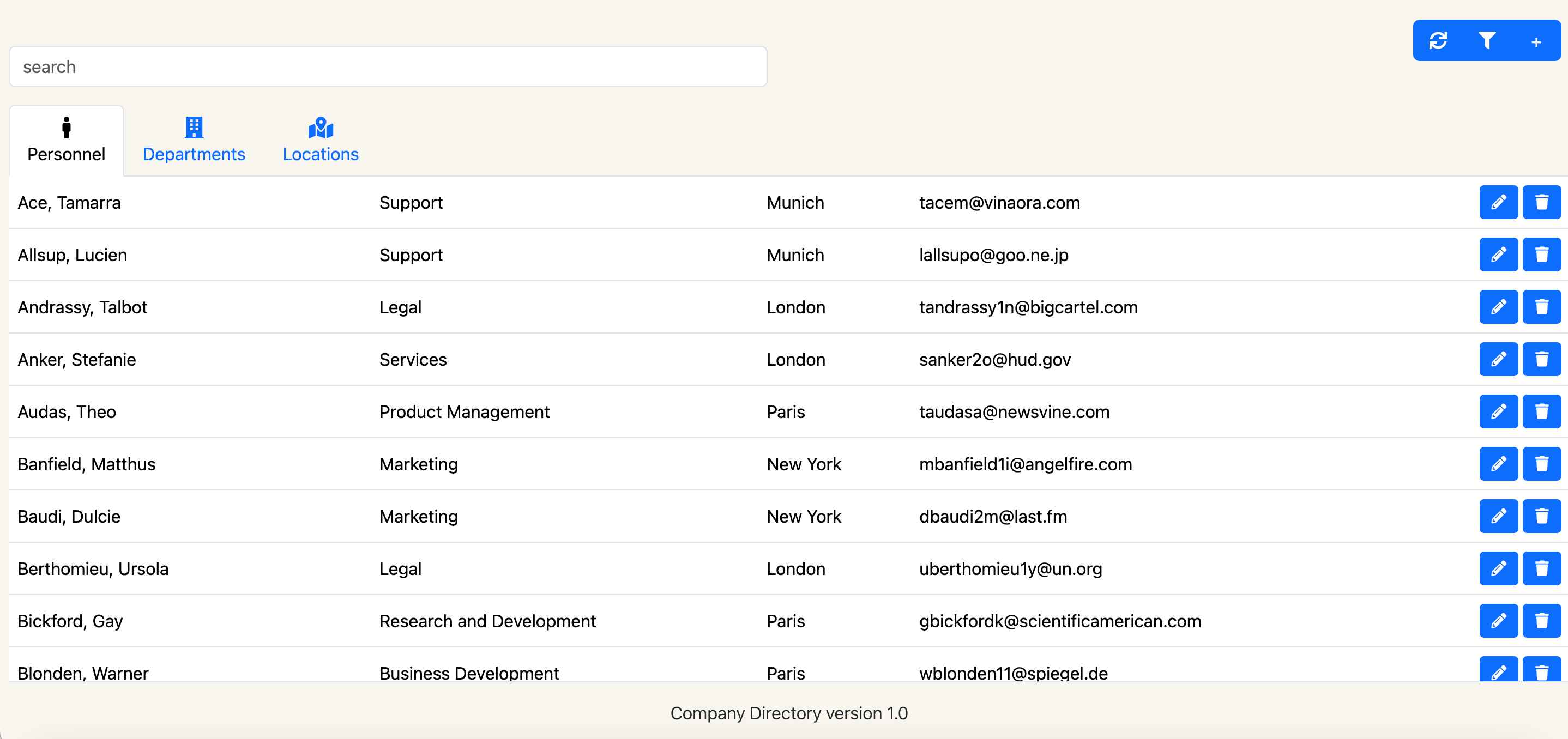This screenshot has width=1568, height=739.
Task: Edit Audas, Theo record
Action: [1498, 411]
